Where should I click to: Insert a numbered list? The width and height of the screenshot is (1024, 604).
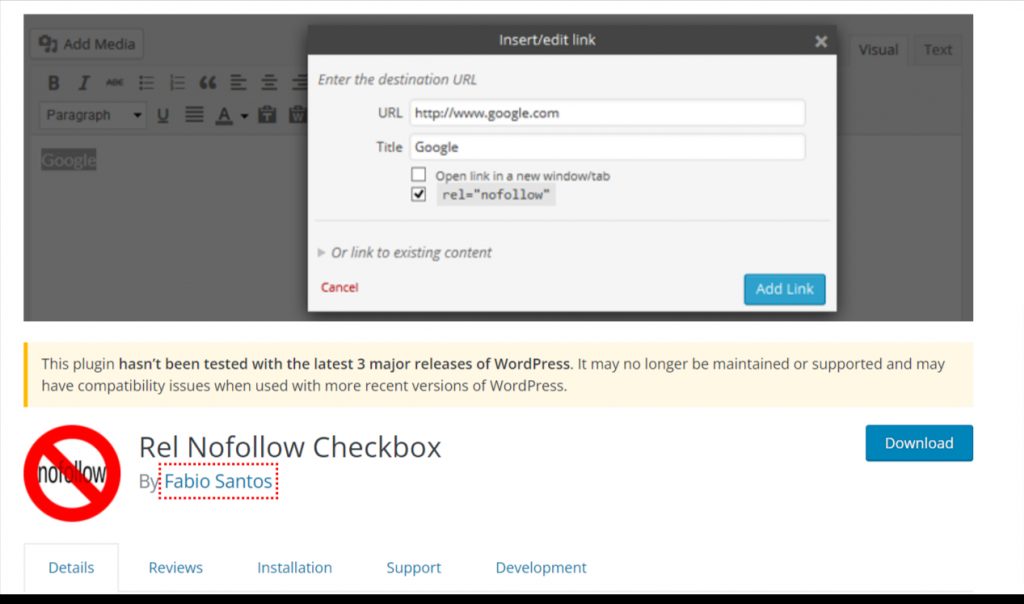point(176,83)
